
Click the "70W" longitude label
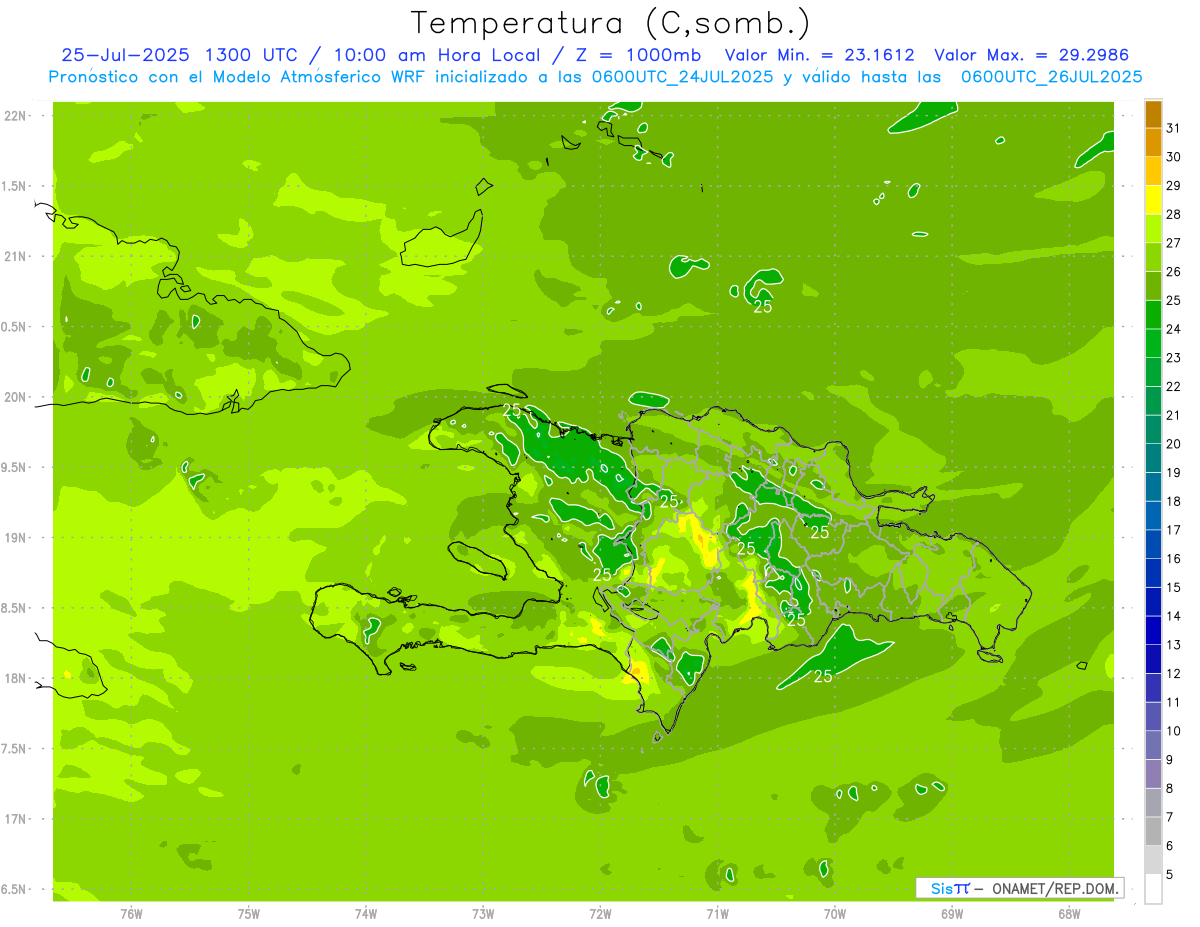tap(835, 913)
